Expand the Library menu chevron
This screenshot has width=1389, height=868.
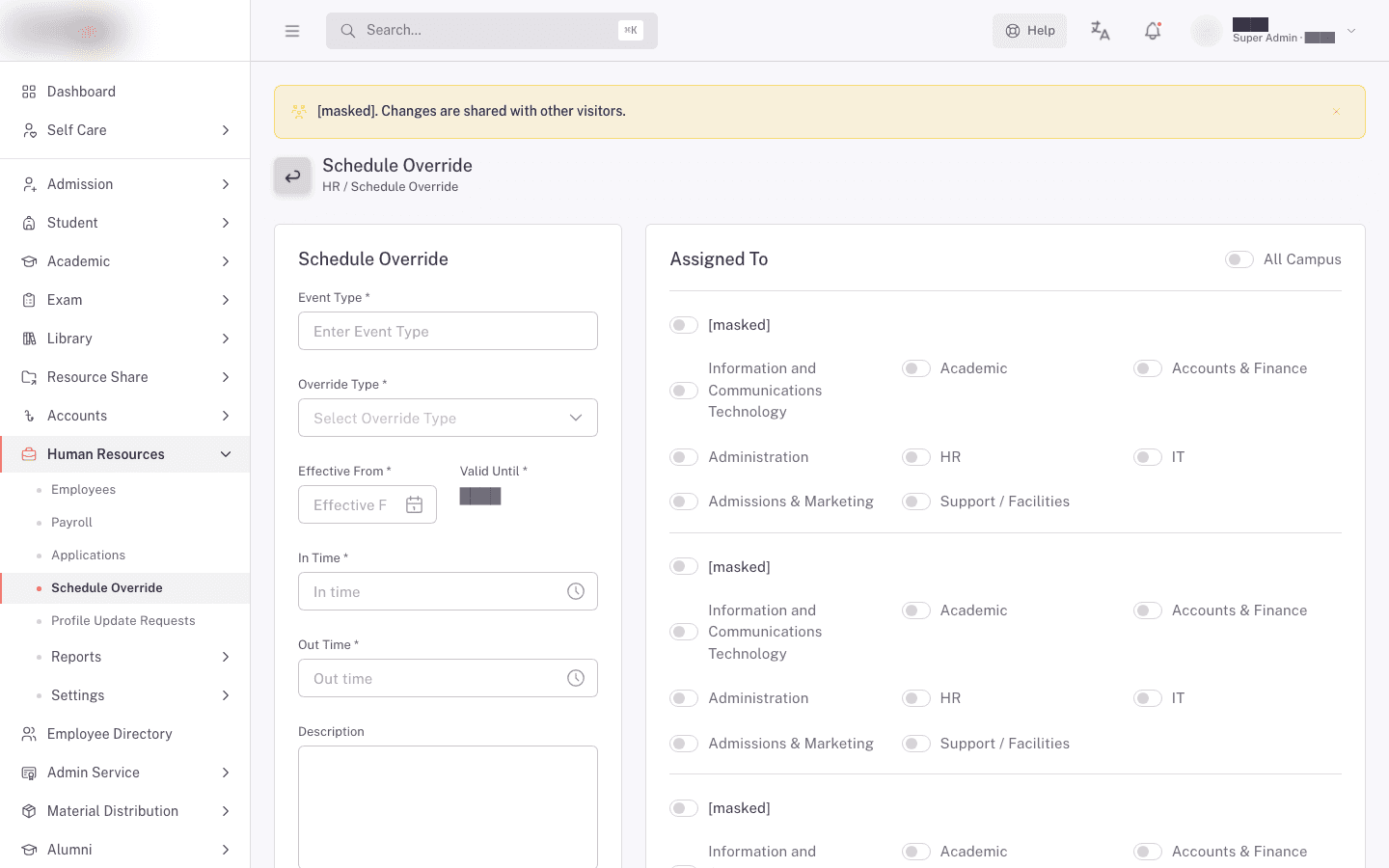coord(226,339)
